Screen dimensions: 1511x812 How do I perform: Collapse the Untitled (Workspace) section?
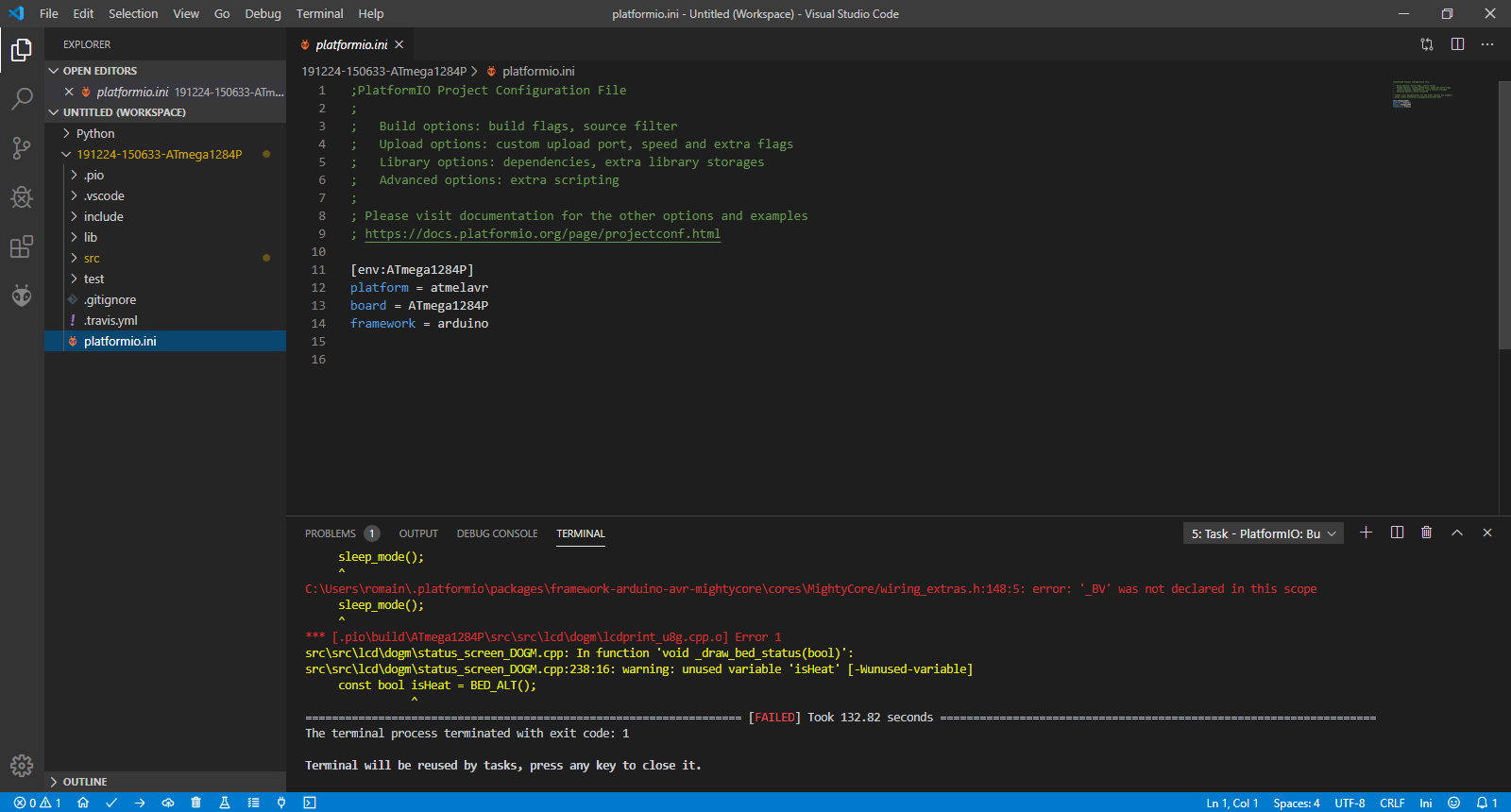point(165,112)
